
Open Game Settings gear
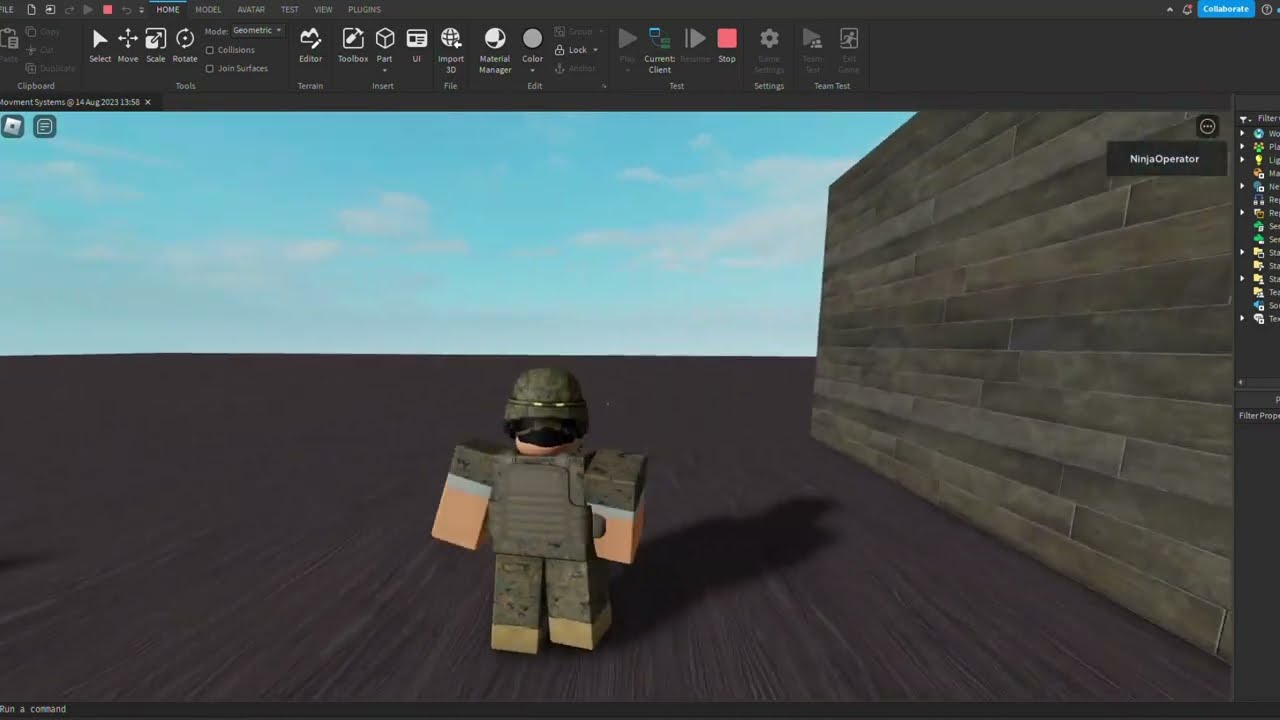coord(769,39)
